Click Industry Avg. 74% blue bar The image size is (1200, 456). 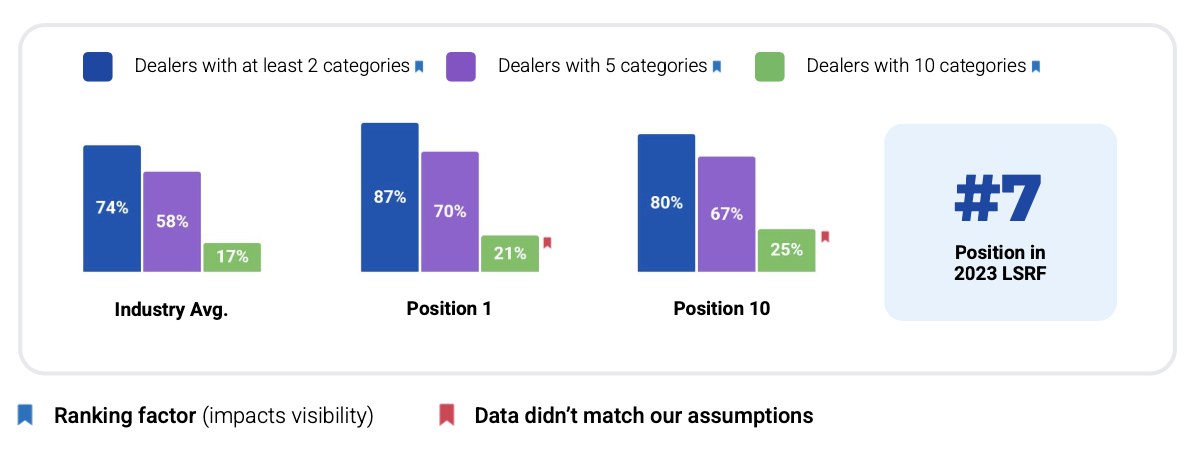(112, 208)
